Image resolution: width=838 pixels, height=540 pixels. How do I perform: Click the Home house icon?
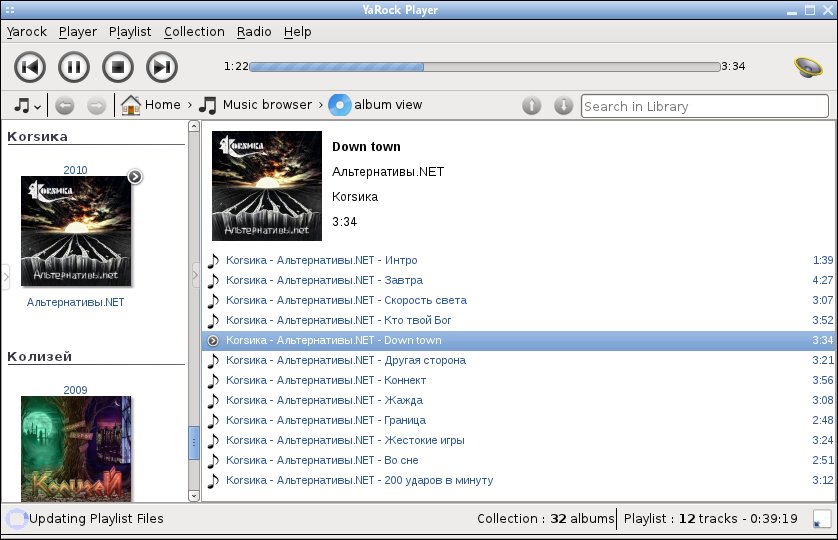[130, 105]
